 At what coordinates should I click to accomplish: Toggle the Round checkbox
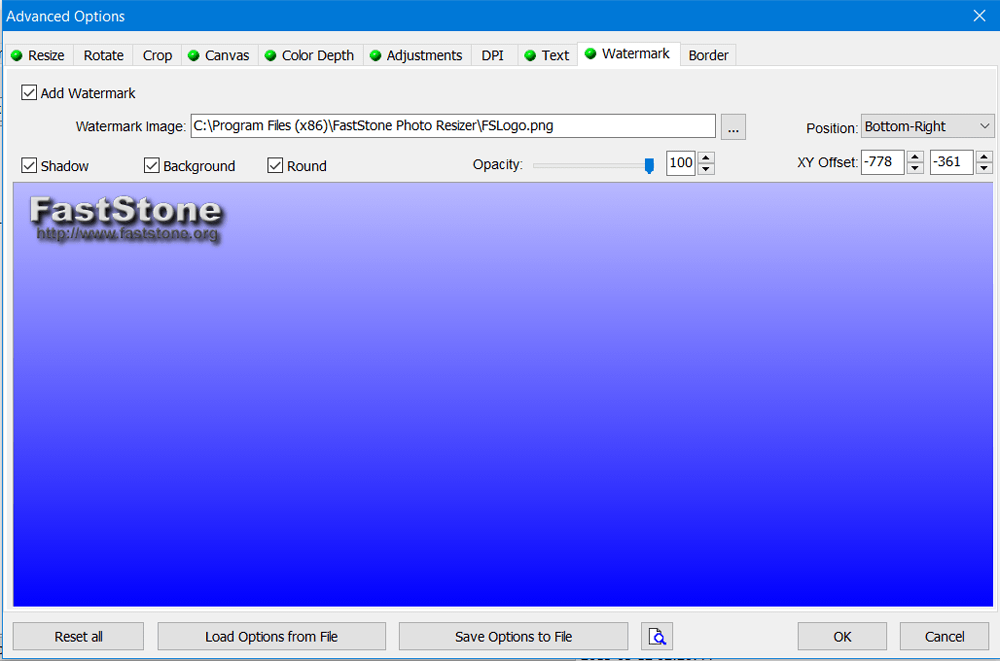tap(275, 165)
